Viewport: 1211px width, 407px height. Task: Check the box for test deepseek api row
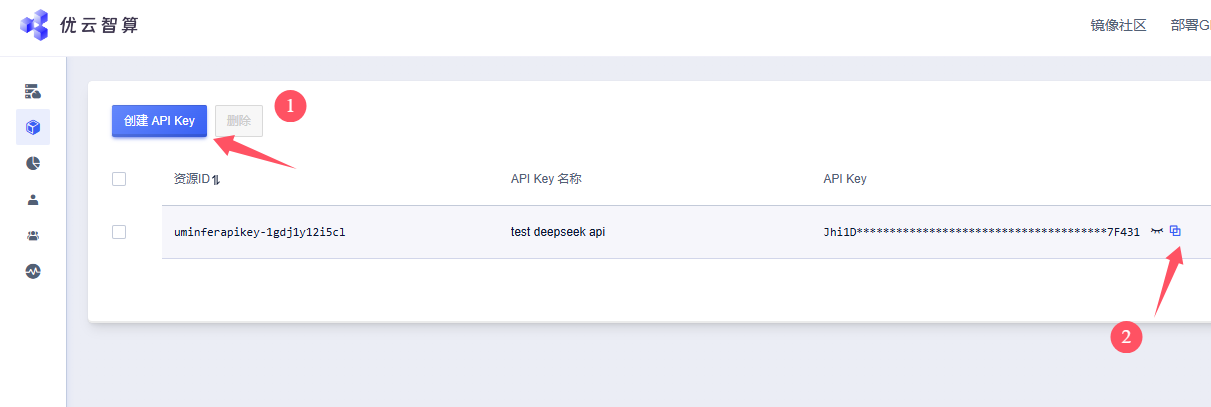[x=119, y=232]
